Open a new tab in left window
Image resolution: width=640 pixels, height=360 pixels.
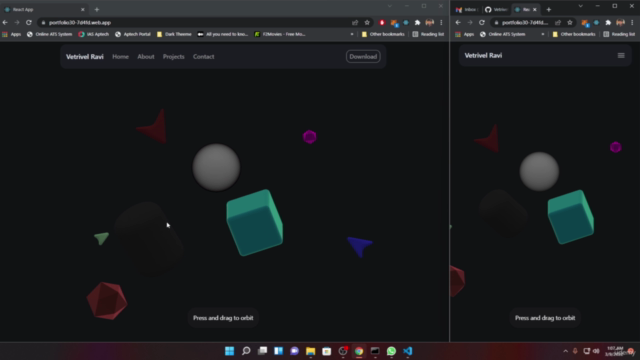pos(97,9)
